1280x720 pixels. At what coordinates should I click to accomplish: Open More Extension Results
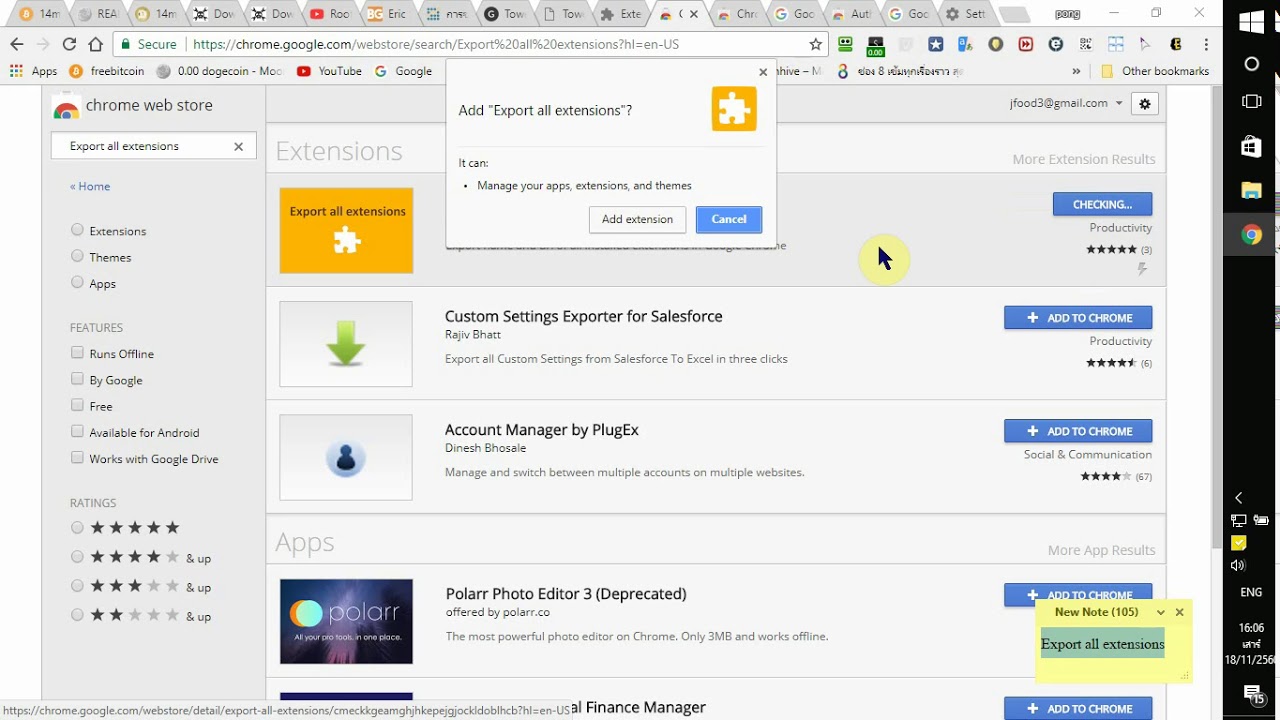[1083, 159]
